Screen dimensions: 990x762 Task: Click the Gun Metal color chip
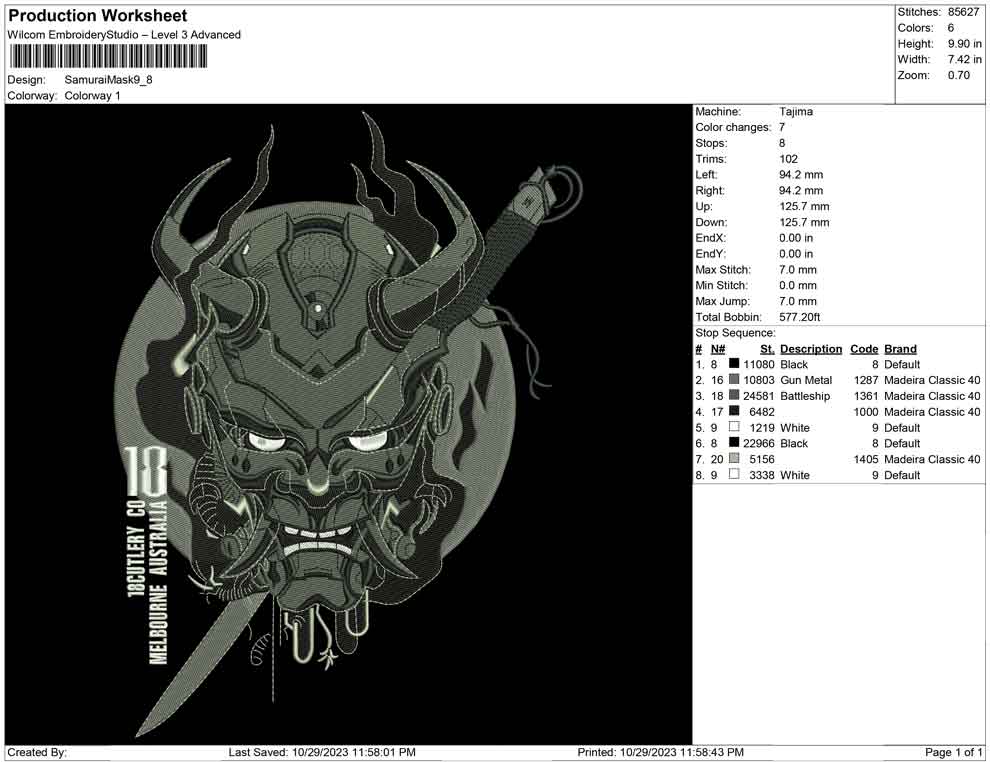734,380
